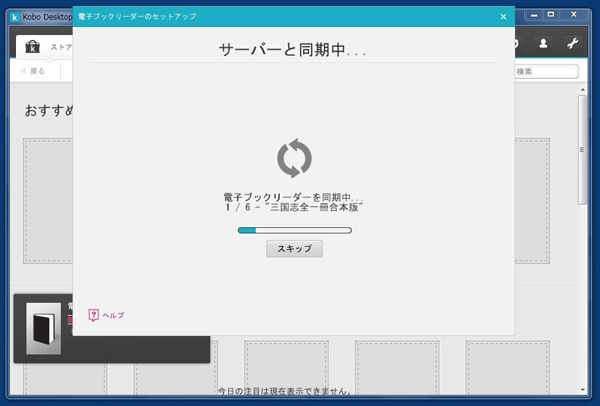Viewport: 600px width, 406px height.
Task: Click the text 1 / 6 - 三国志全一冊合本版
Action: click(294, 207)
